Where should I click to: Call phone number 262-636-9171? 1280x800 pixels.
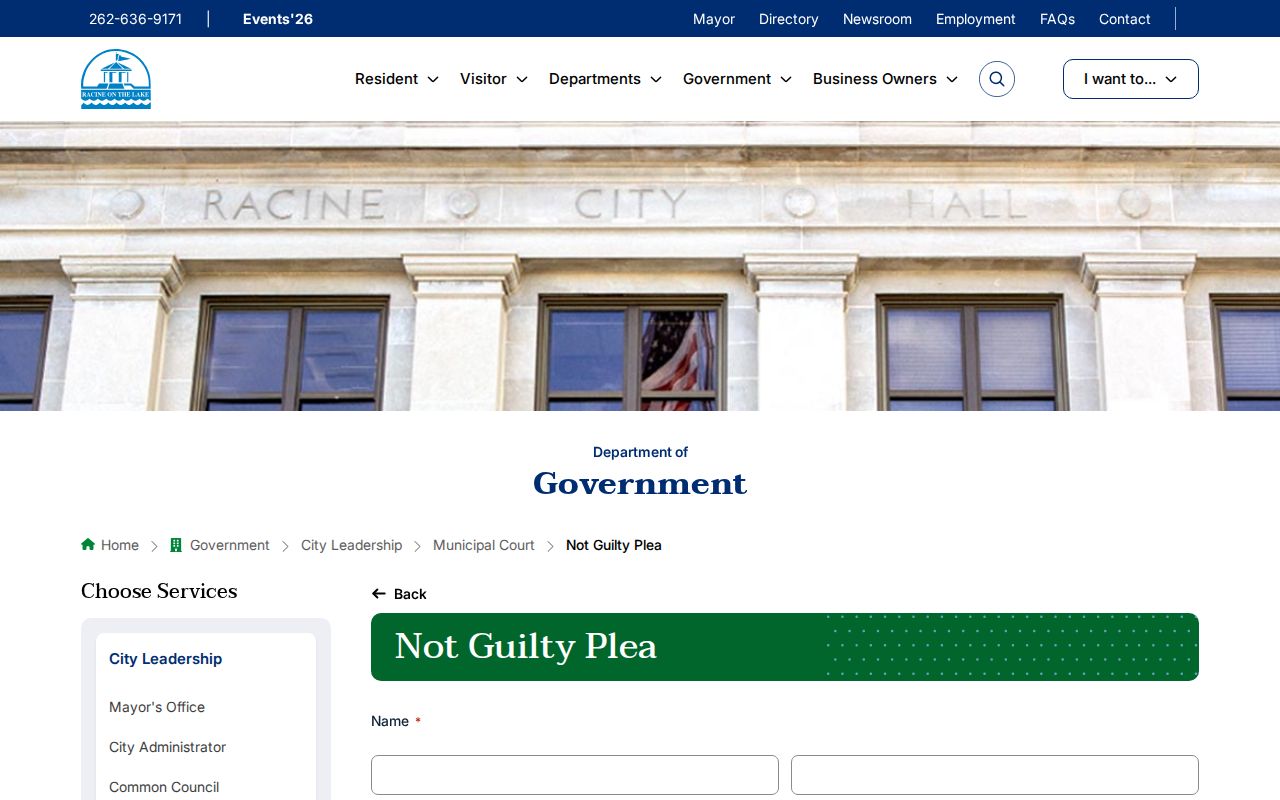[x=135, y=19]
